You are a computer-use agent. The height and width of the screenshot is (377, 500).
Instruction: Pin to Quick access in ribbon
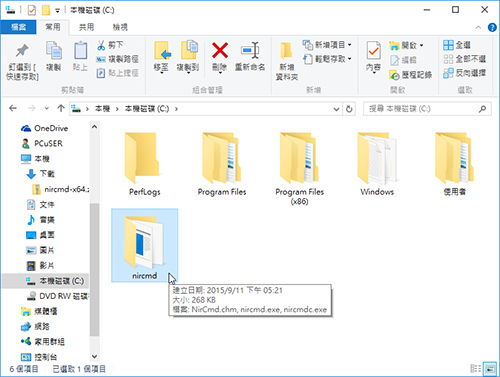(x=22, y=62)
